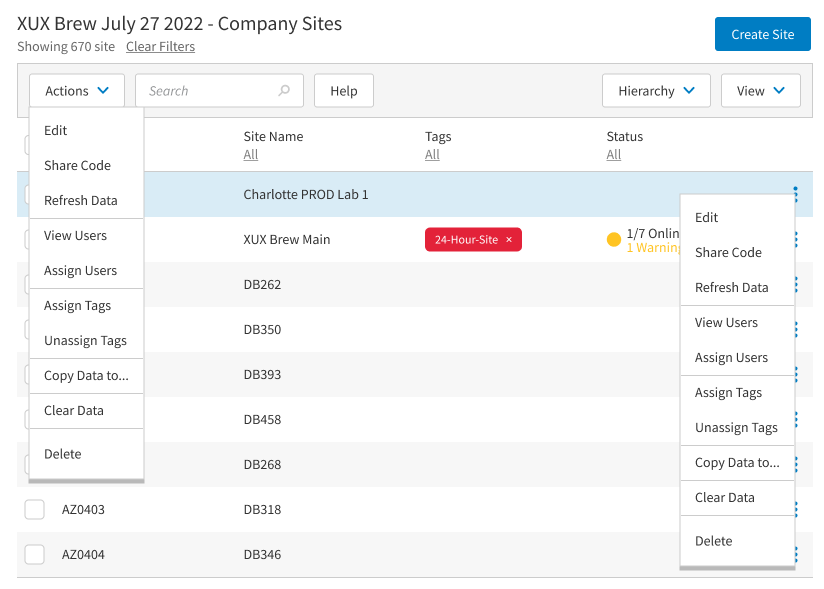Choose Assign Tags in the Actions dropdown menu
Image resolution: width=824 pixels, height=589 pixels.
pyautogui.click(x=87, y=306)
